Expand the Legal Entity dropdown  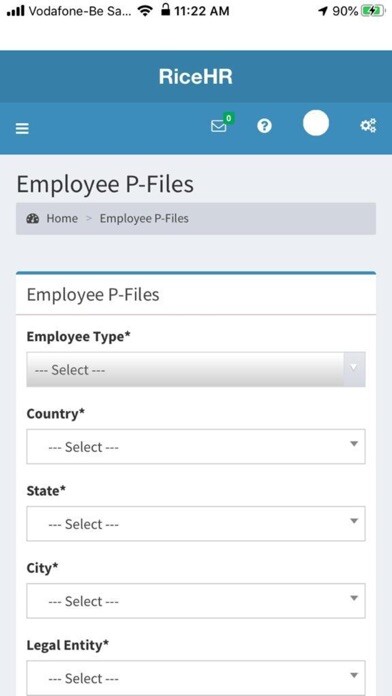tap(196, 678)
